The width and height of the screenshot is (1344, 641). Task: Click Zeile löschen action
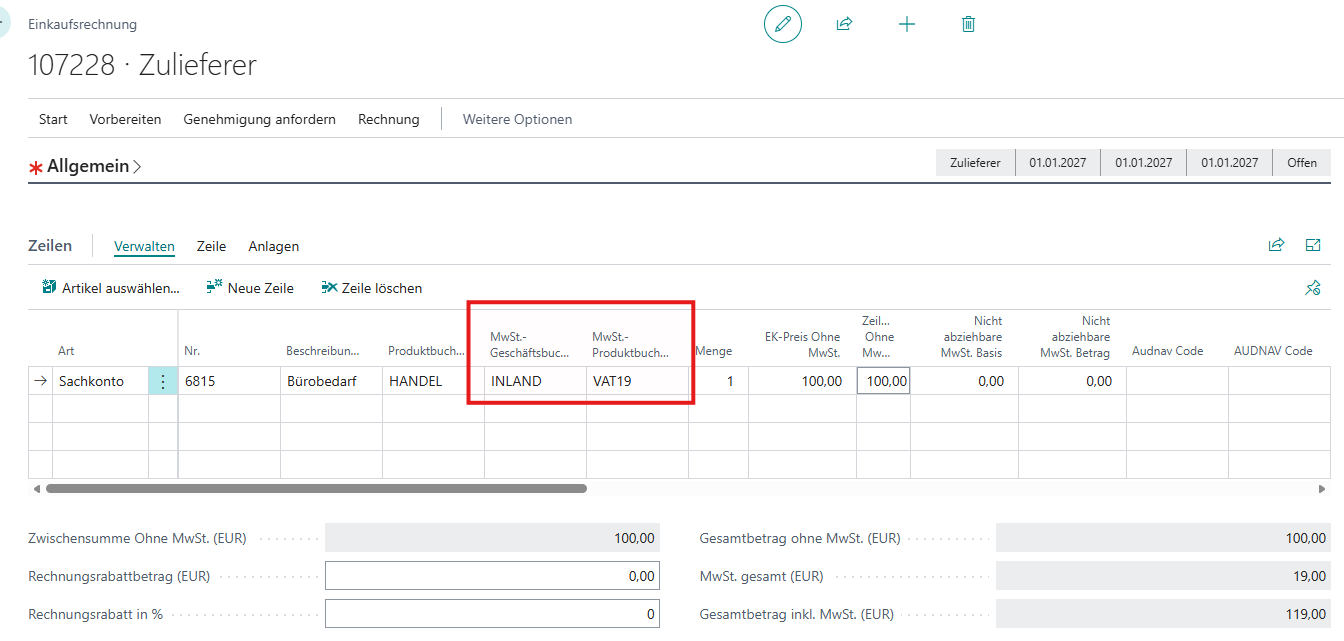pyautogui.click(x=372, y=288)
